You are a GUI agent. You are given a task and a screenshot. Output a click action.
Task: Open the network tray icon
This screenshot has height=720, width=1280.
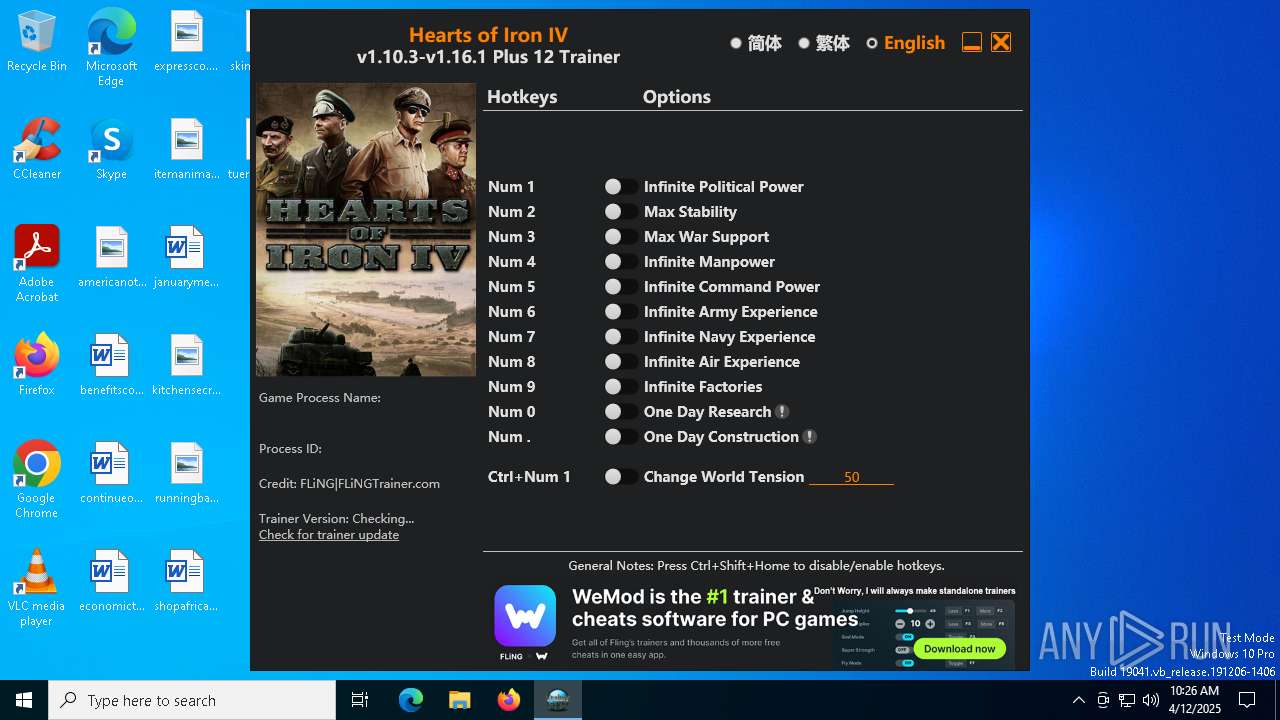(x=1127, y=700)
